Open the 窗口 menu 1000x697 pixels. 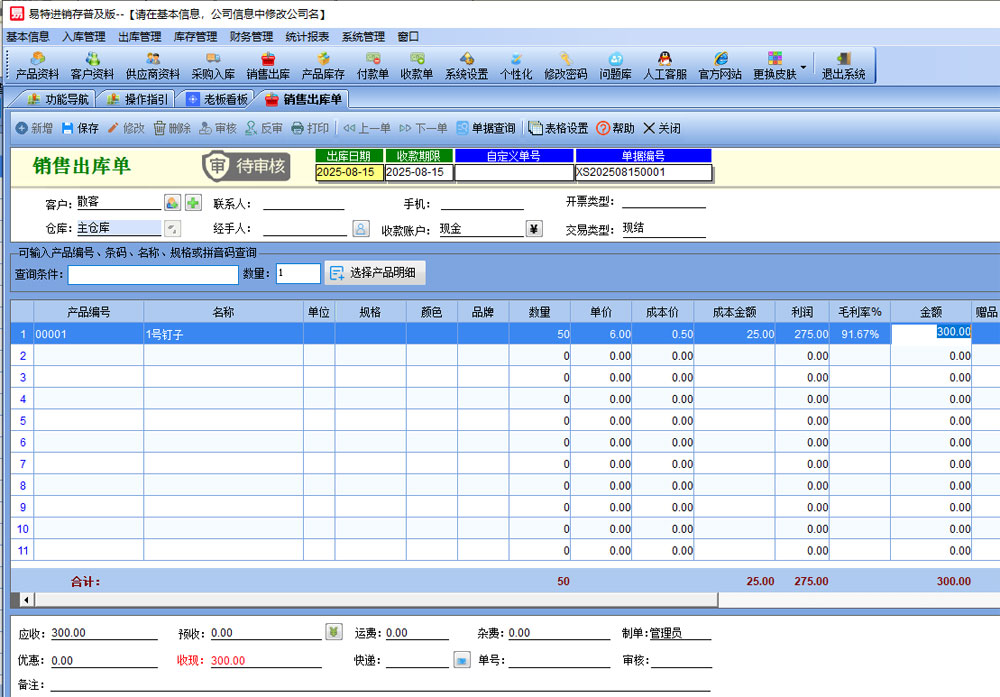click(408, 37)
